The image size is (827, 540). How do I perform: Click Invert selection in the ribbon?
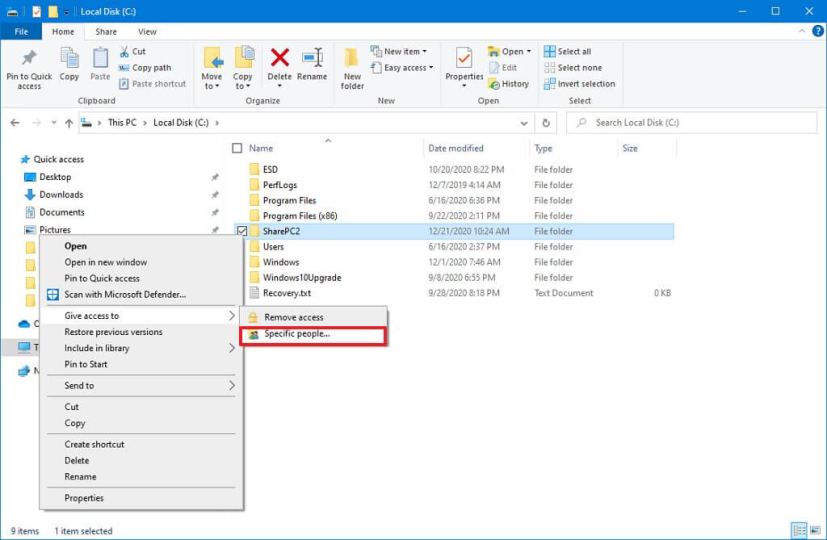tap(580, 84)
